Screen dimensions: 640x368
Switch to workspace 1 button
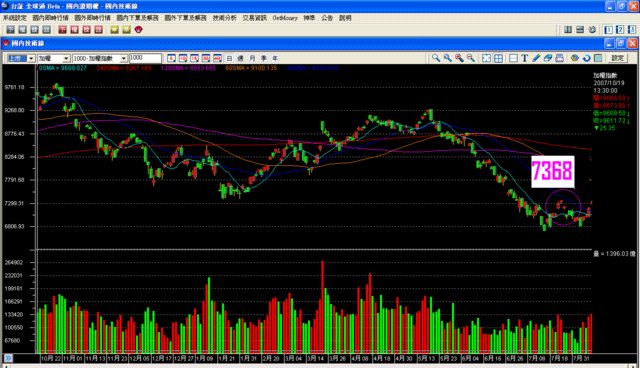[609, 30]
